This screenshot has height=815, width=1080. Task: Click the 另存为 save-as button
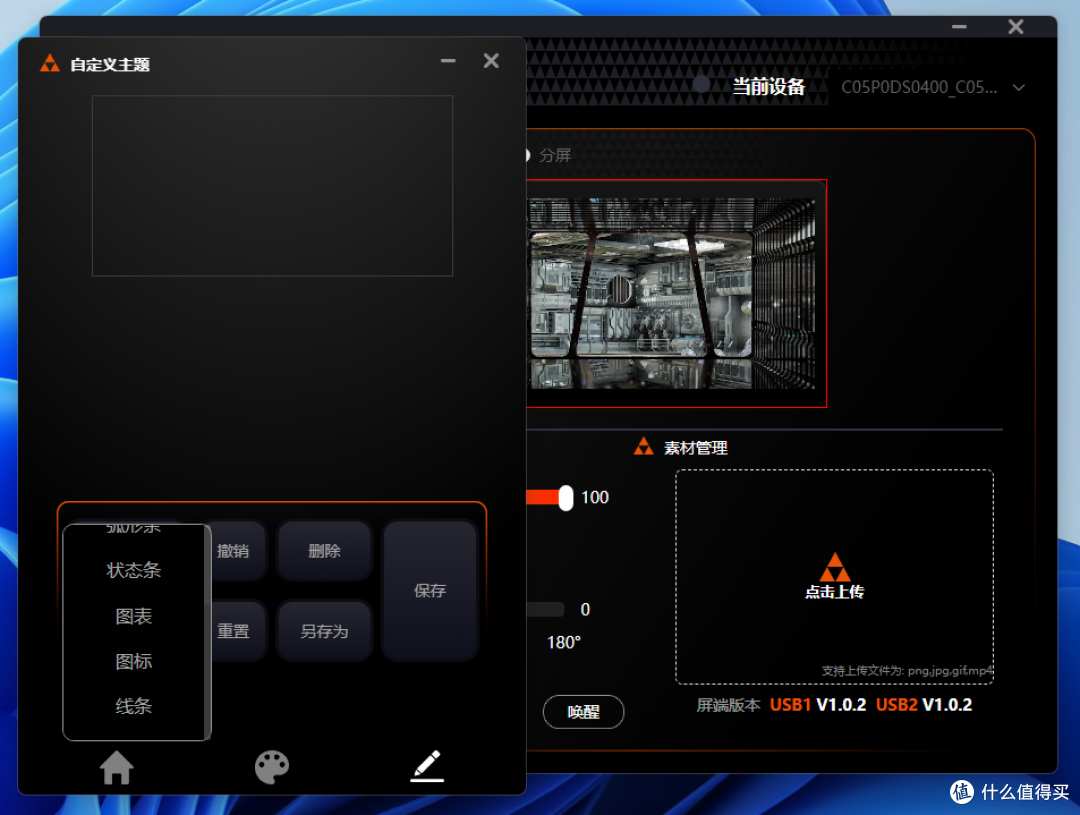[x=324, y=631]
